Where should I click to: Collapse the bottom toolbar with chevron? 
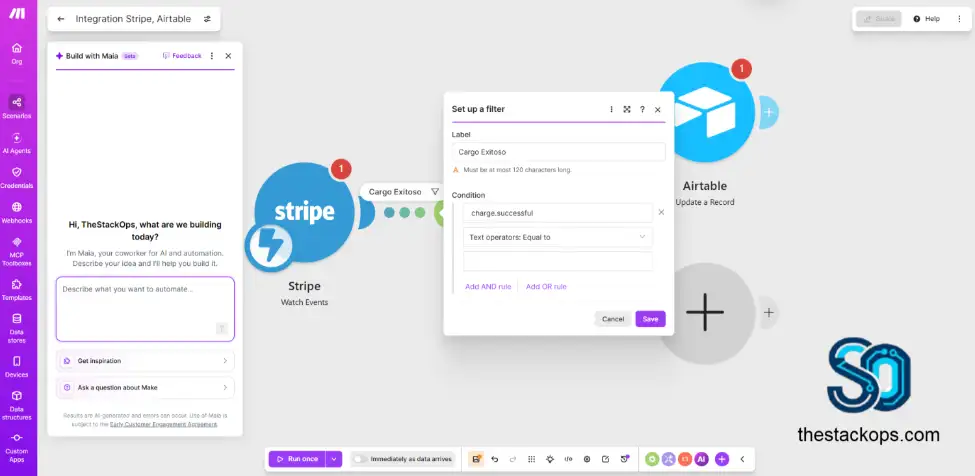point(742,459)
